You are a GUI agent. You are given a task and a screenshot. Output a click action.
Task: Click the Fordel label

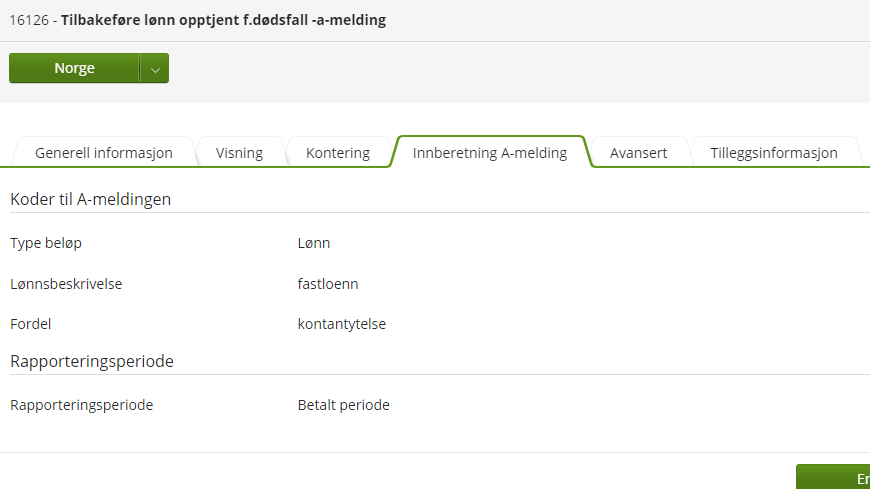pos(31,324)
